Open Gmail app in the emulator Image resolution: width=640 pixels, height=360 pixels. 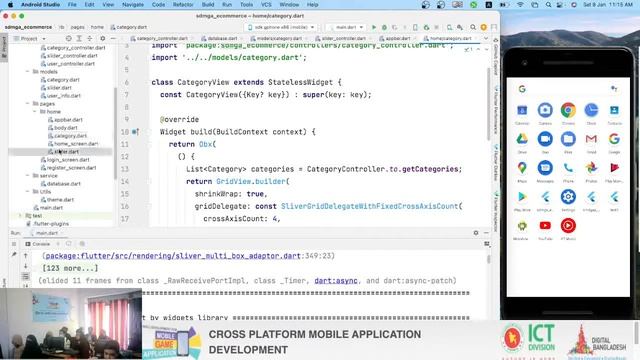pyautogui.click(x=591, y=139)
